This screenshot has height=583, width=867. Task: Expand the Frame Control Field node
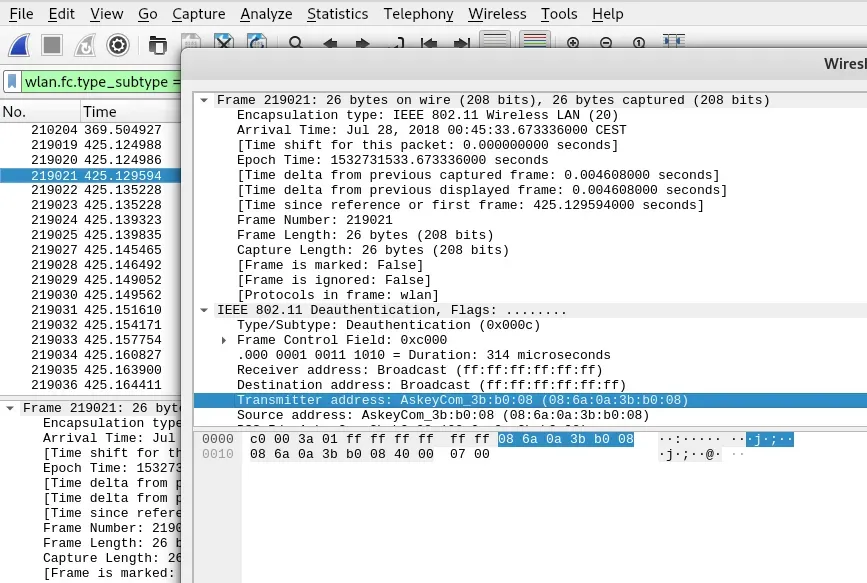click(x=225, y=340)
